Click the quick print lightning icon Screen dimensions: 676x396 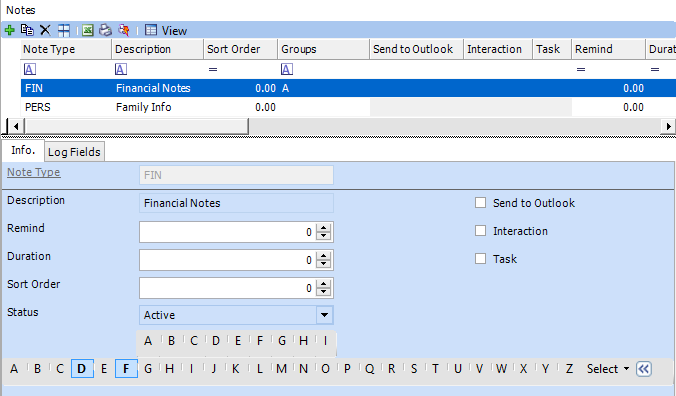(x=124, y=30)
